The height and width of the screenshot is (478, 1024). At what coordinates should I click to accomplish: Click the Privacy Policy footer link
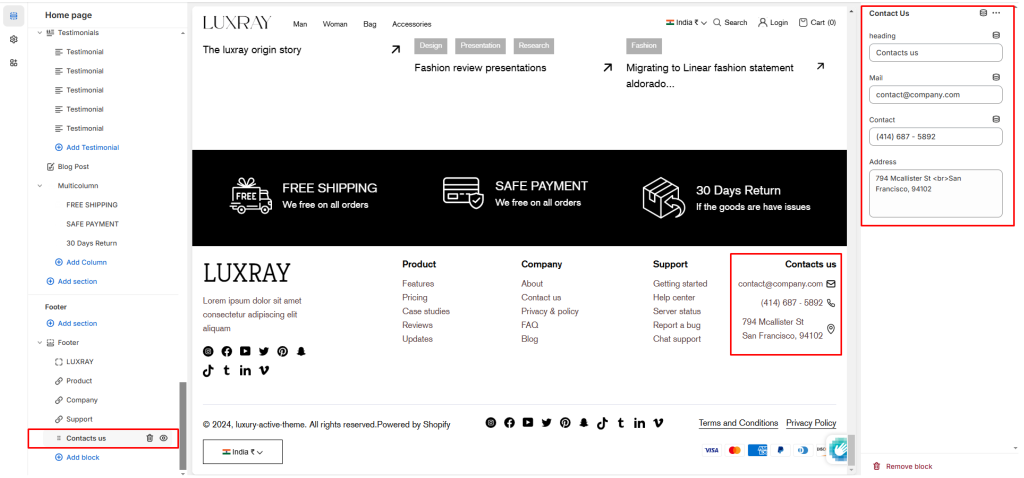point(811,423)
